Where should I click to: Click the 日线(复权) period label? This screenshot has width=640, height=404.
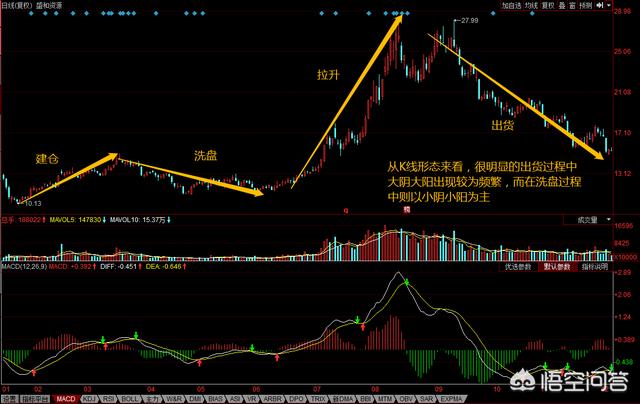point(18,6)
